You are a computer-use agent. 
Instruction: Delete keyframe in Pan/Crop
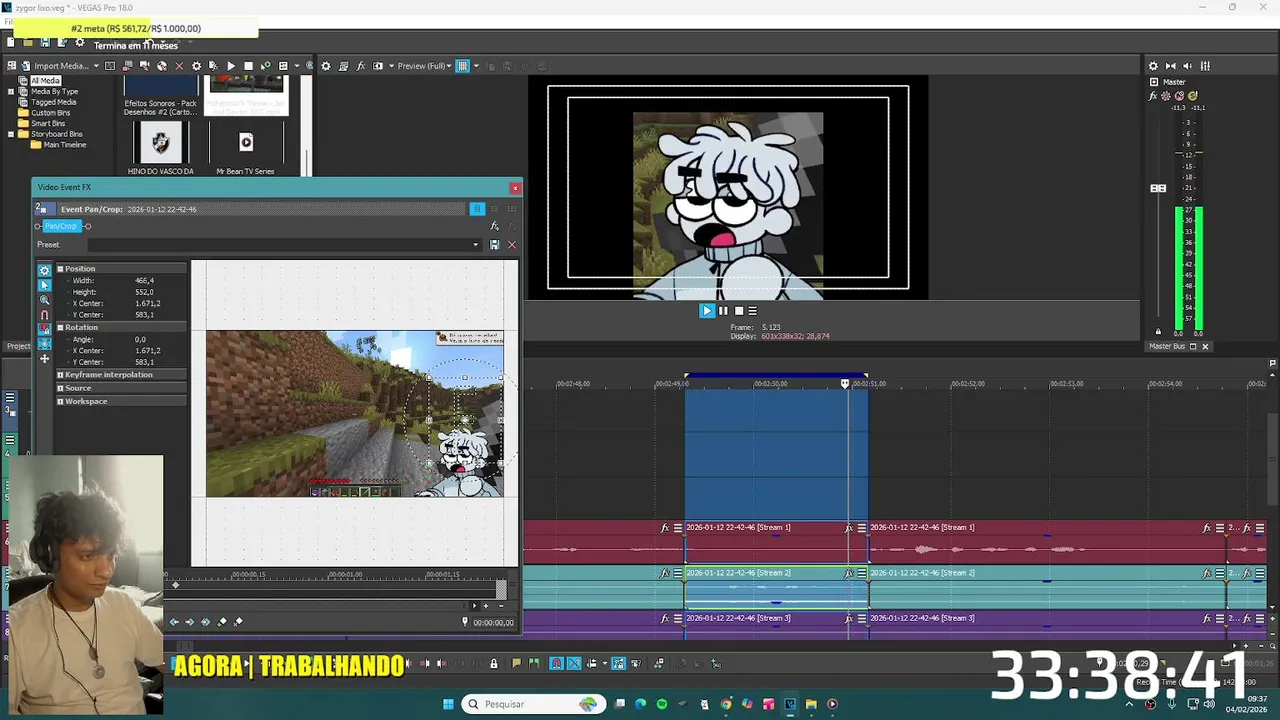tap(238, 622)
